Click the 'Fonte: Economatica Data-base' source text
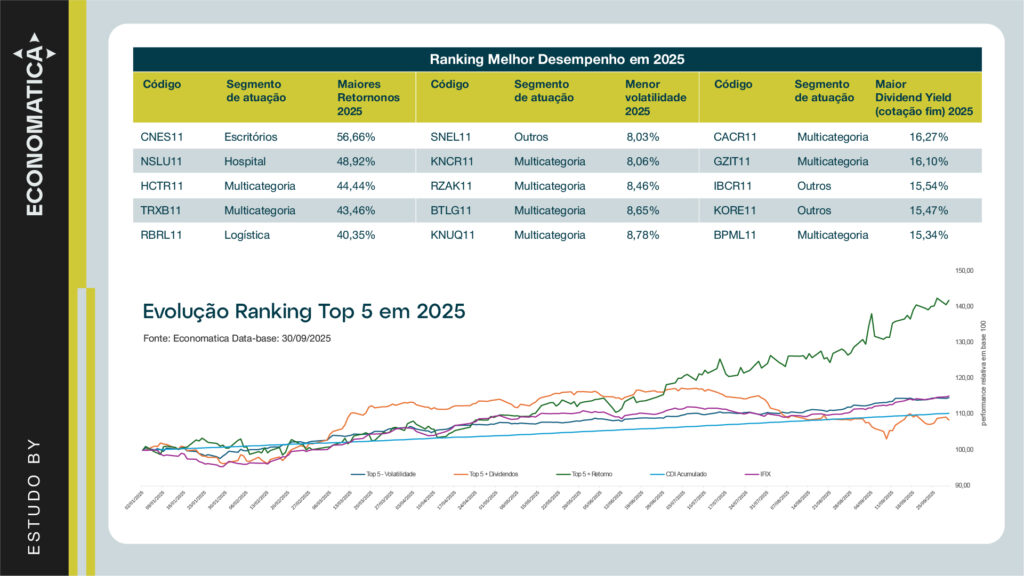The height and width of the screenshot is (576, 1024). (x=237, y=340)
